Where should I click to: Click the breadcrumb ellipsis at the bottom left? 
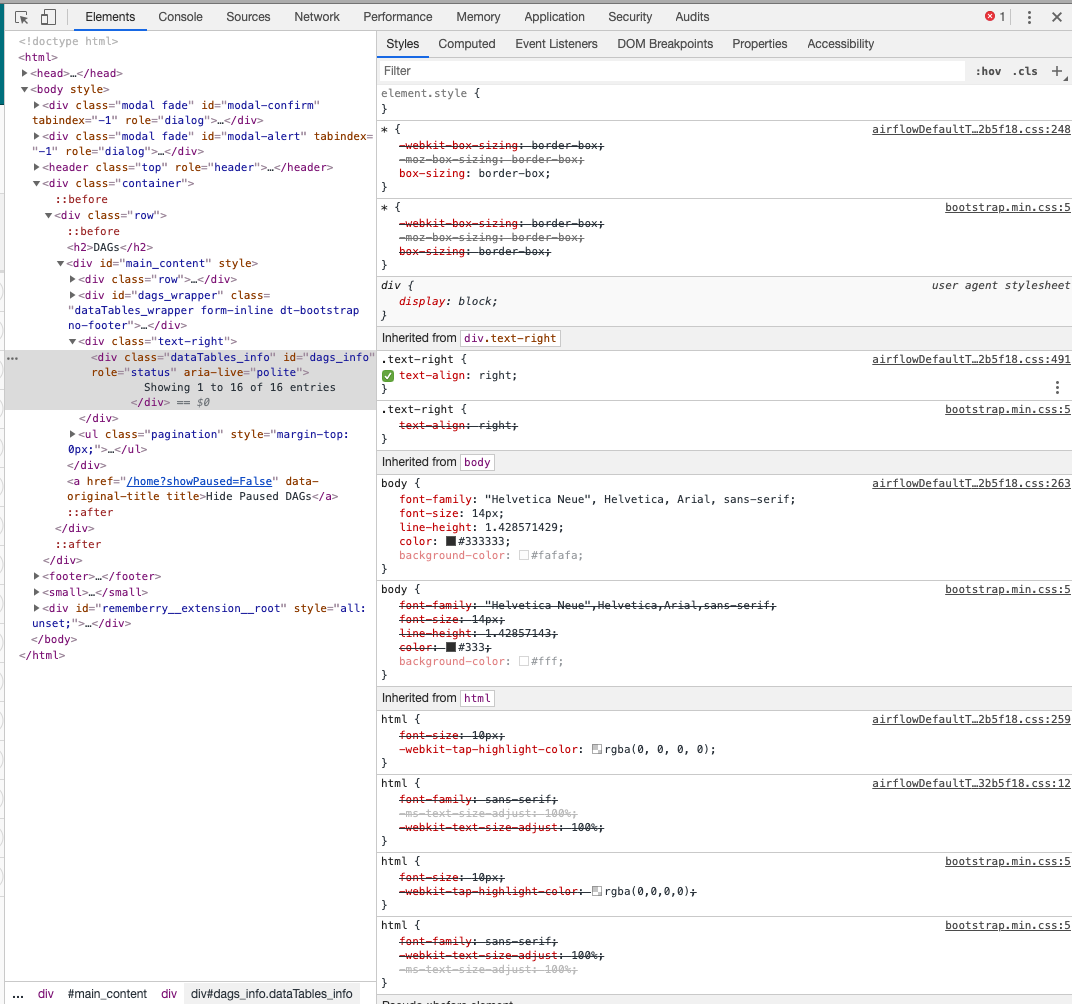(18, 994)
